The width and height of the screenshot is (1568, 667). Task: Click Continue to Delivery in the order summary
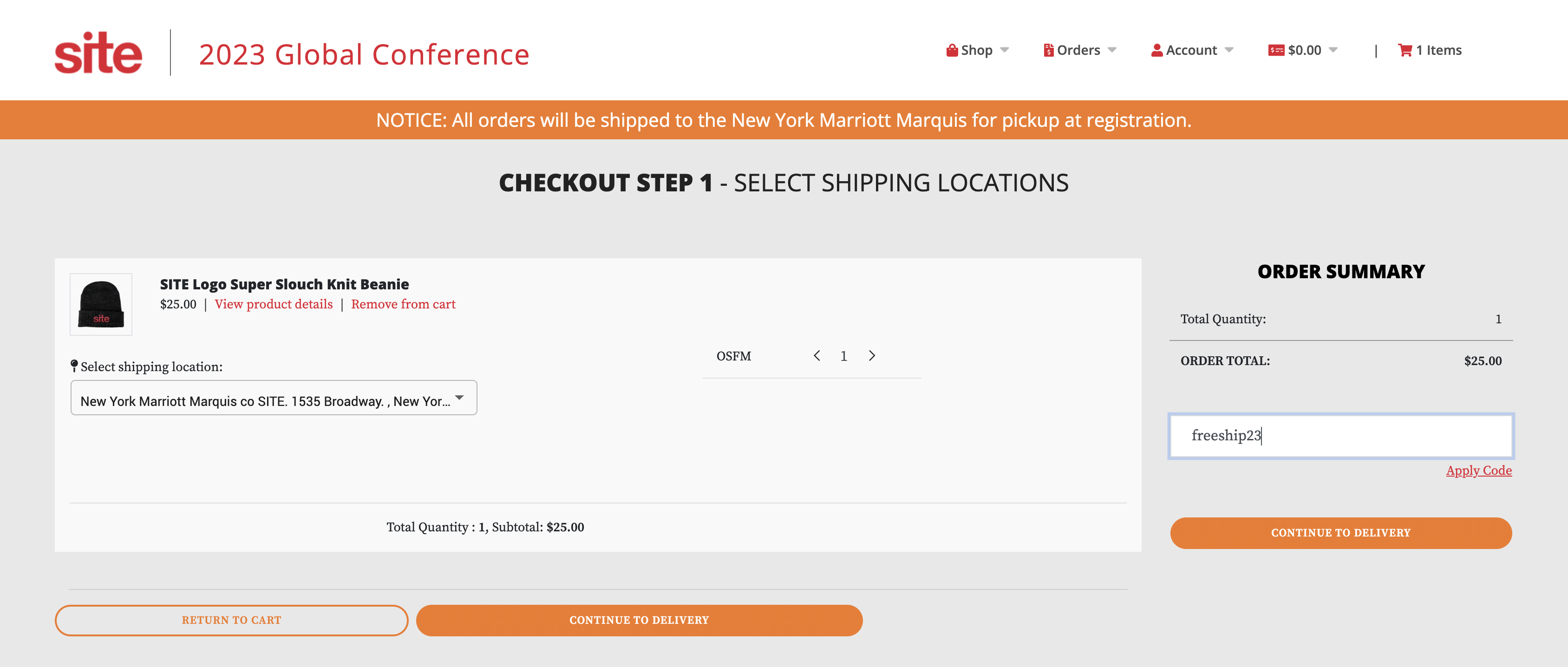pos(1341,533)
